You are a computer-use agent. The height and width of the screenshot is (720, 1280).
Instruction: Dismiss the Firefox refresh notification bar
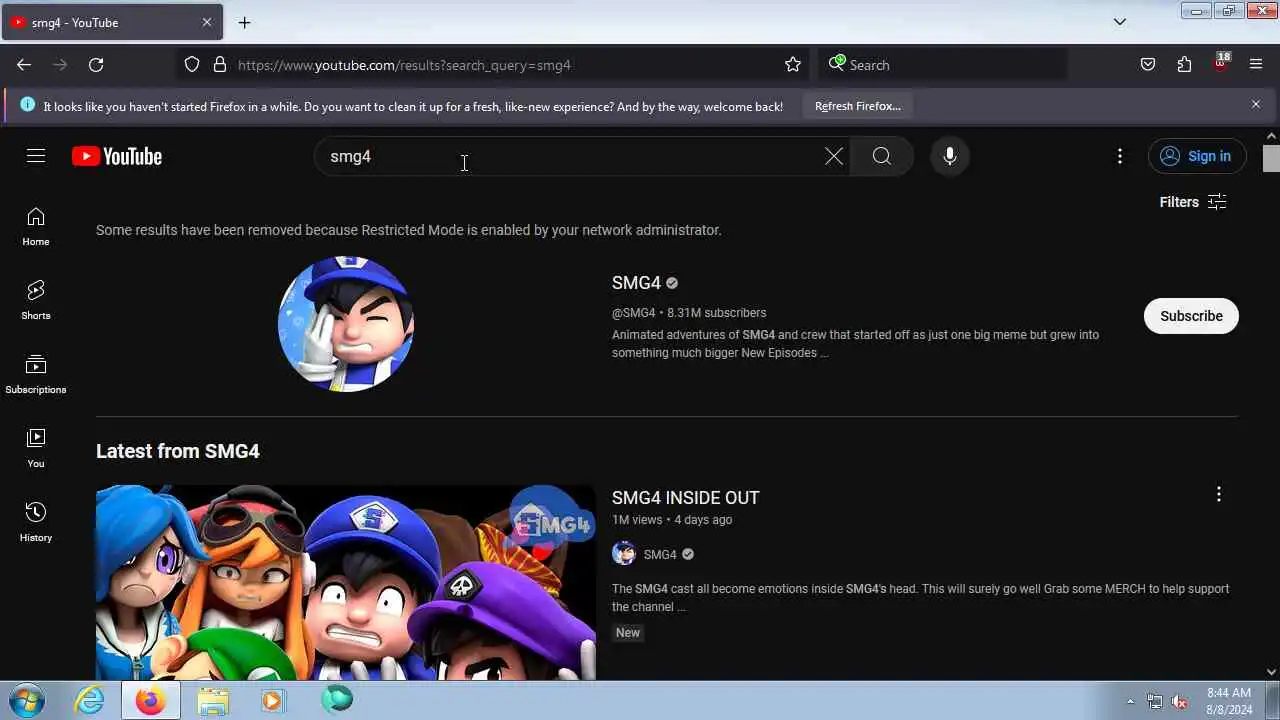[x=1256, y=104]
